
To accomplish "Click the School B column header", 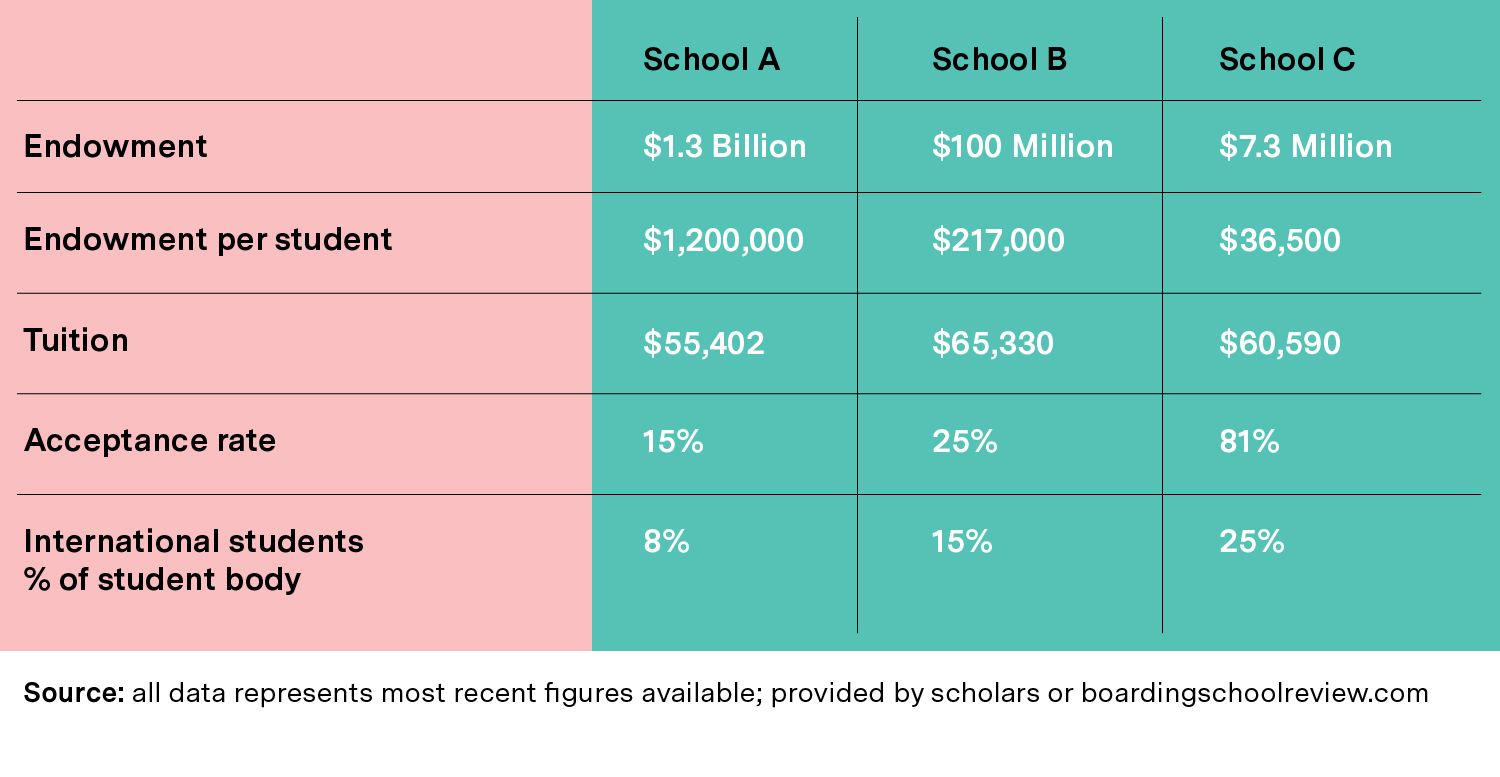I will pyautogui.click(x=999, y=60).
